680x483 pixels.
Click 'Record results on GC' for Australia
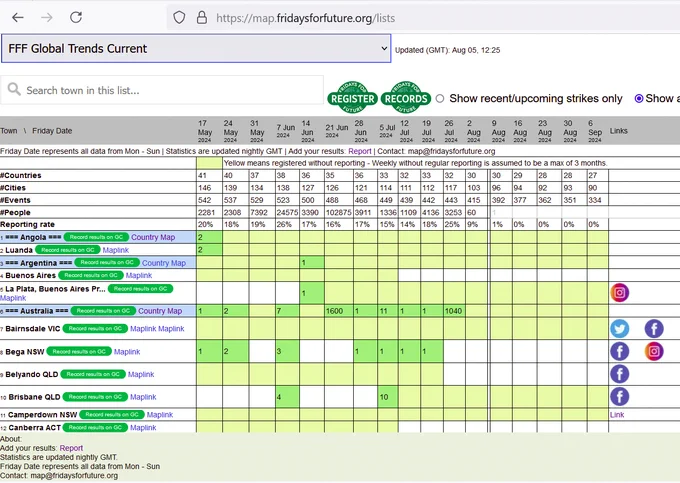pyautogui.click(x=103, y=310)
